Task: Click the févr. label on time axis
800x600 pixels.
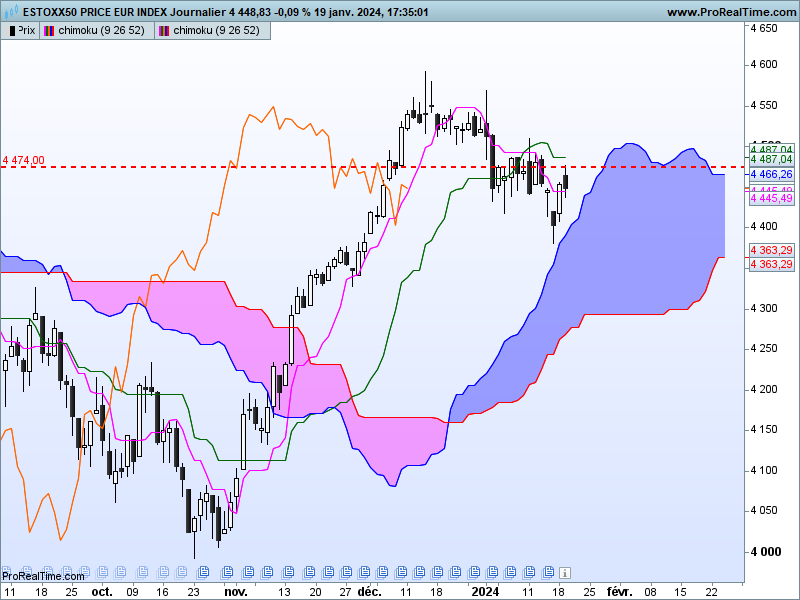Action: click(619, 592)
